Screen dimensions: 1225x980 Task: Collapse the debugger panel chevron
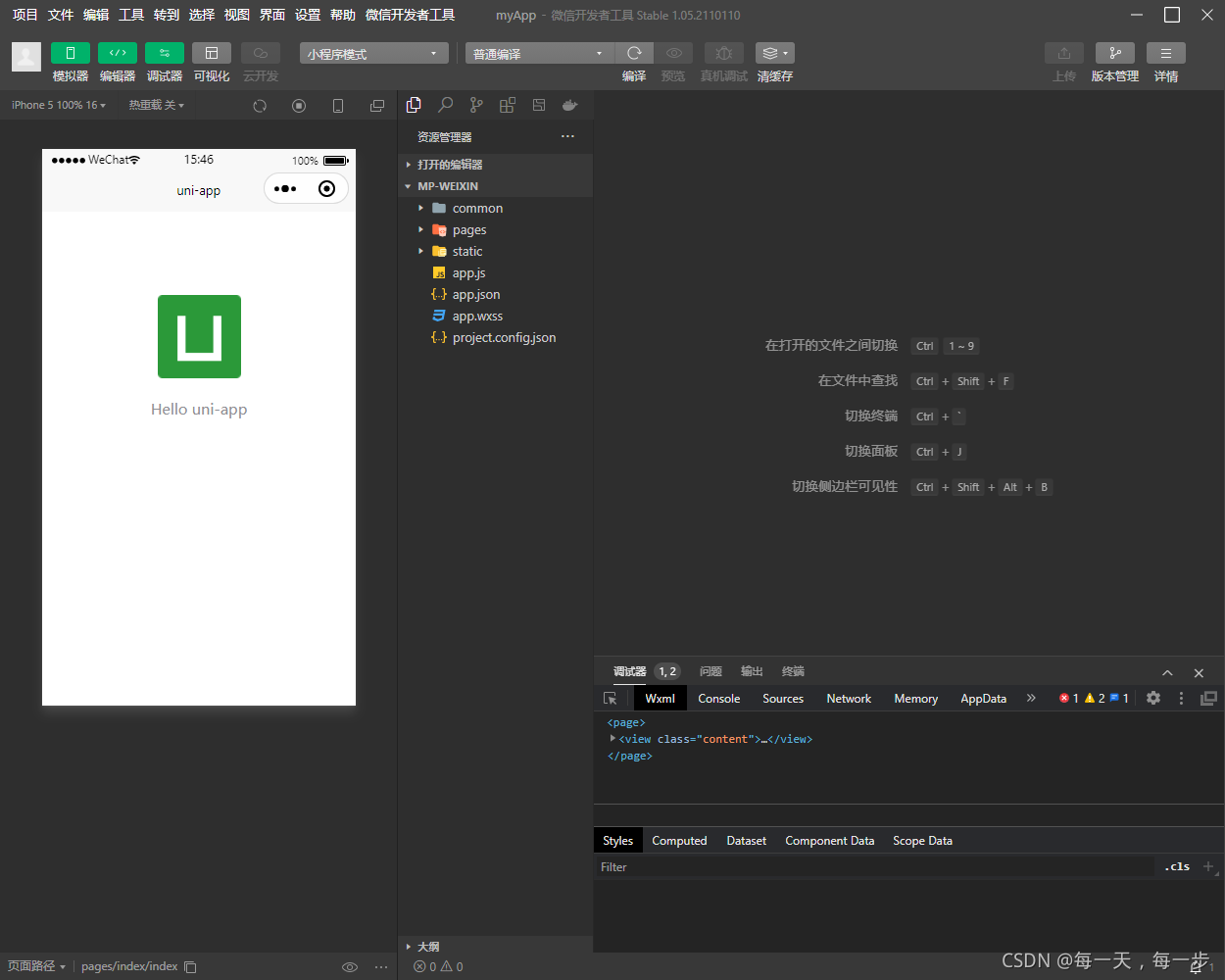click(1167, 672)
